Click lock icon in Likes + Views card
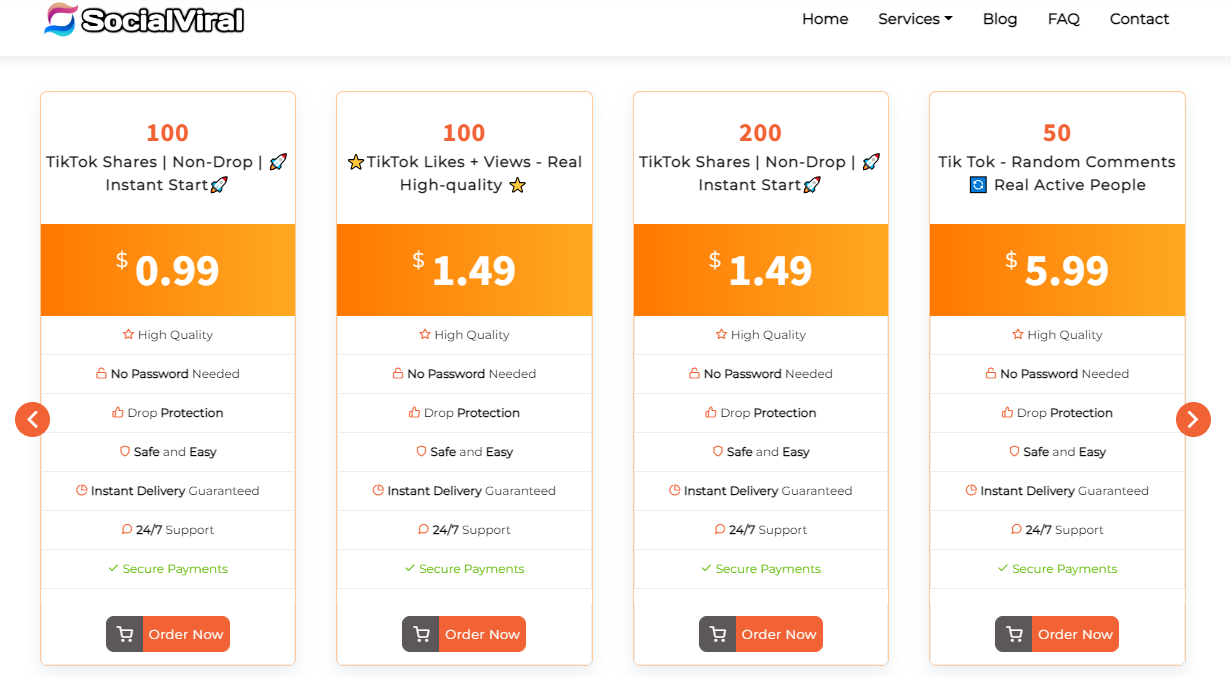The image size is (1231, 677). (x=398, y=374)
